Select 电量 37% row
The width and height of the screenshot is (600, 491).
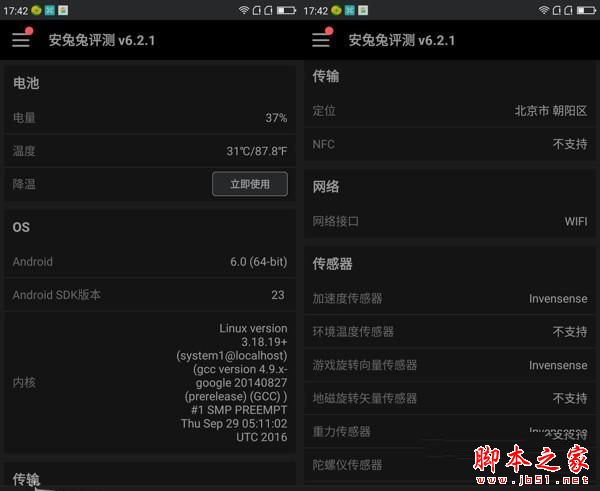pos(150,117)
